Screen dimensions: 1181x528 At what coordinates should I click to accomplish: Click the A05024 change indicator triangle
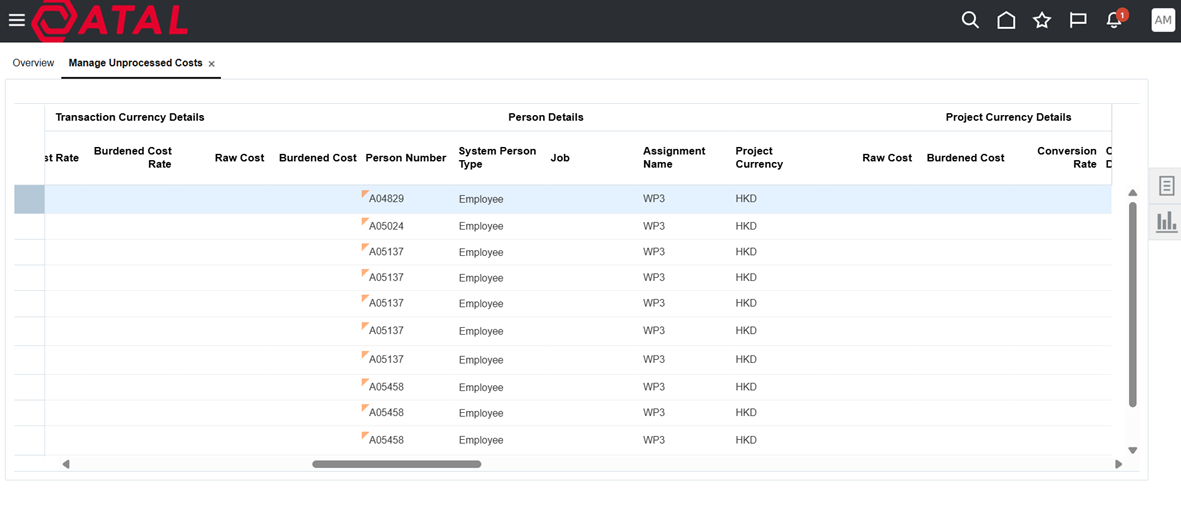[x=365, y=221]
